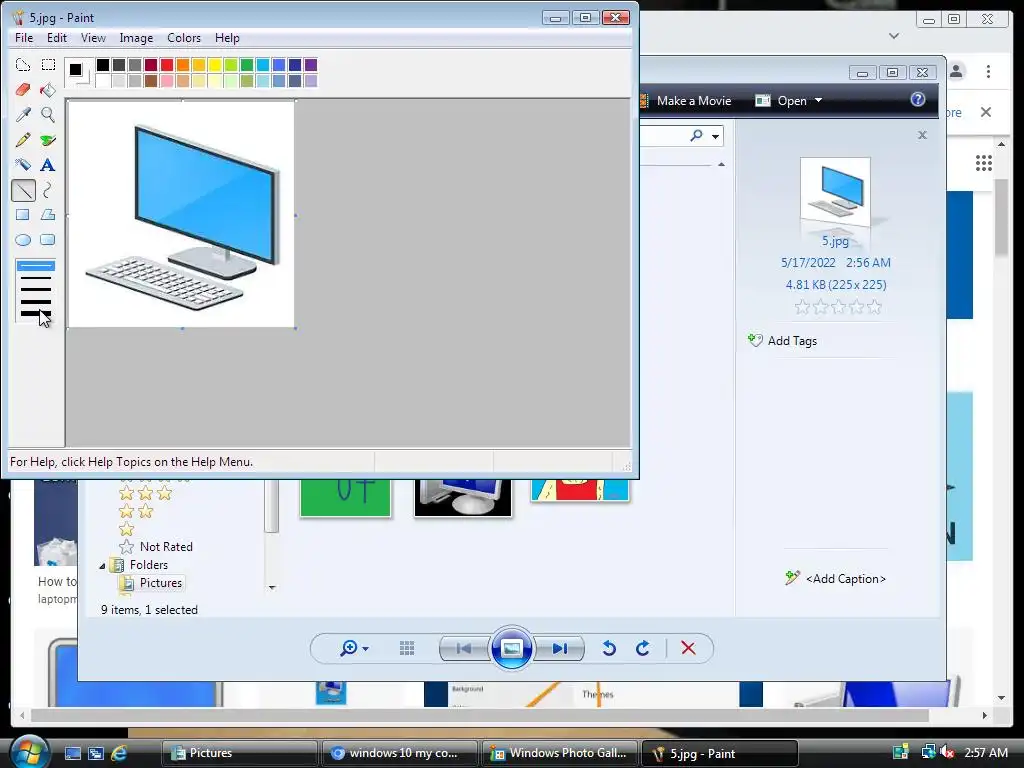Open the View menu in Paint

(x=93, y=38)
